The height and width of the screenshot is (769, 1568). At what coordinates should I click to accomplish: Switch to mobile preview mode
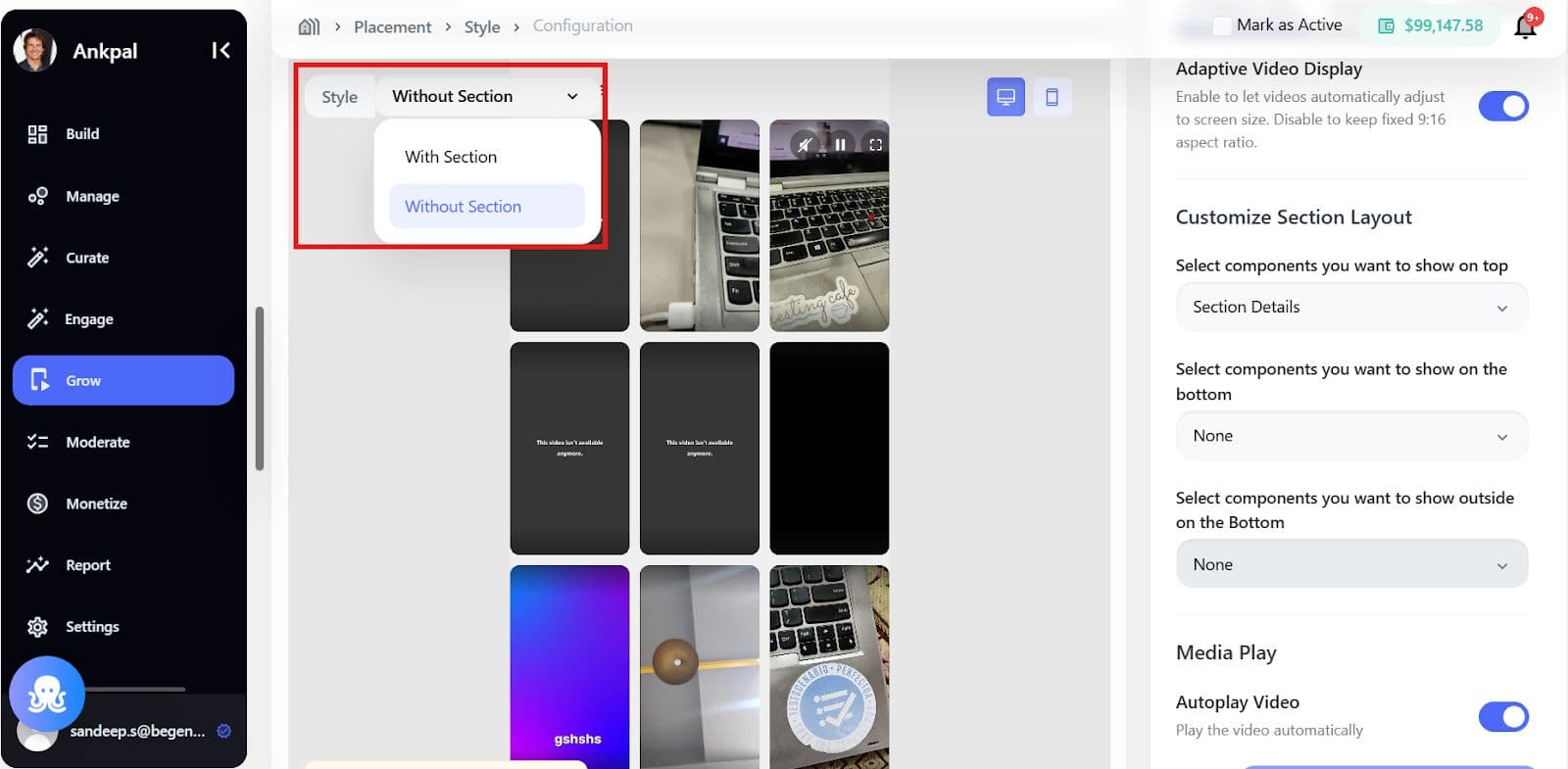[1052, 97]
